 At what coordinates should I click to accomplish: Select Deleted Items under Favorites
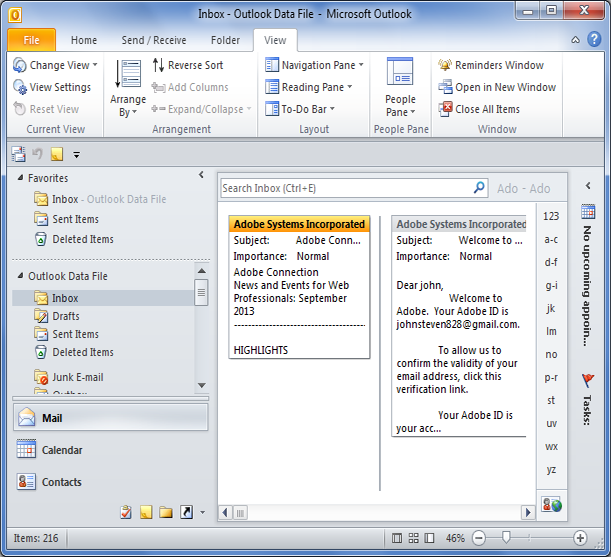pyautogui.click(x=74, y=239)
